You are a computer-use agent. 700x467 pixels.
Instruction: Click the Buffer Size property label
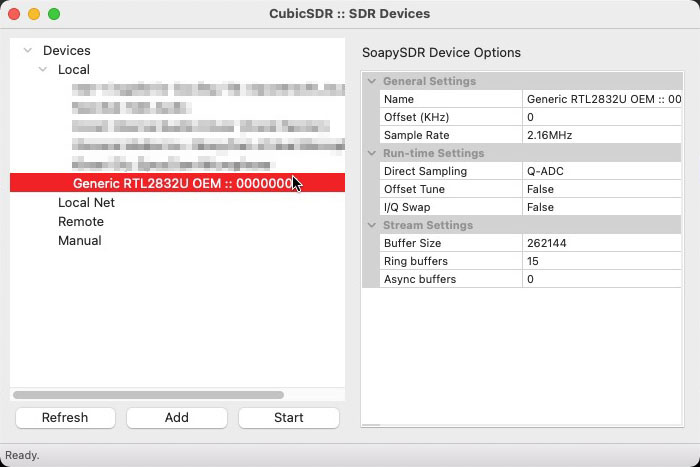(412, 243)
